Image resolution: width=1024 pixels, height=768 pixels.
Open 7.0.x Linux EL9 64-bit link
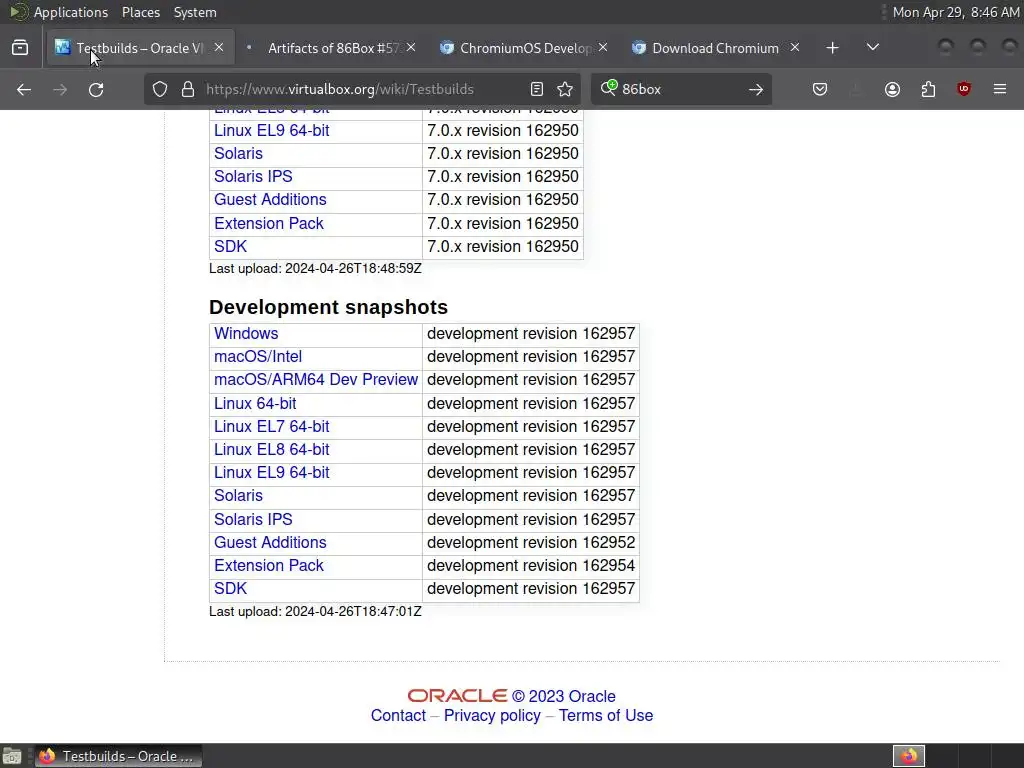(x=272, y=131)
